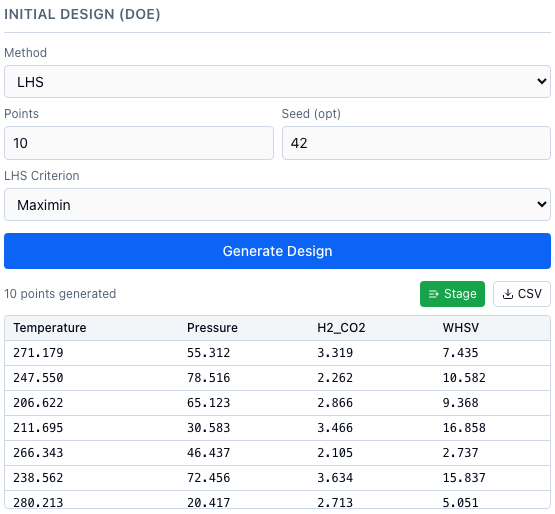Select the H2_CO2 cell 3.319

click(x=335, y=353)
